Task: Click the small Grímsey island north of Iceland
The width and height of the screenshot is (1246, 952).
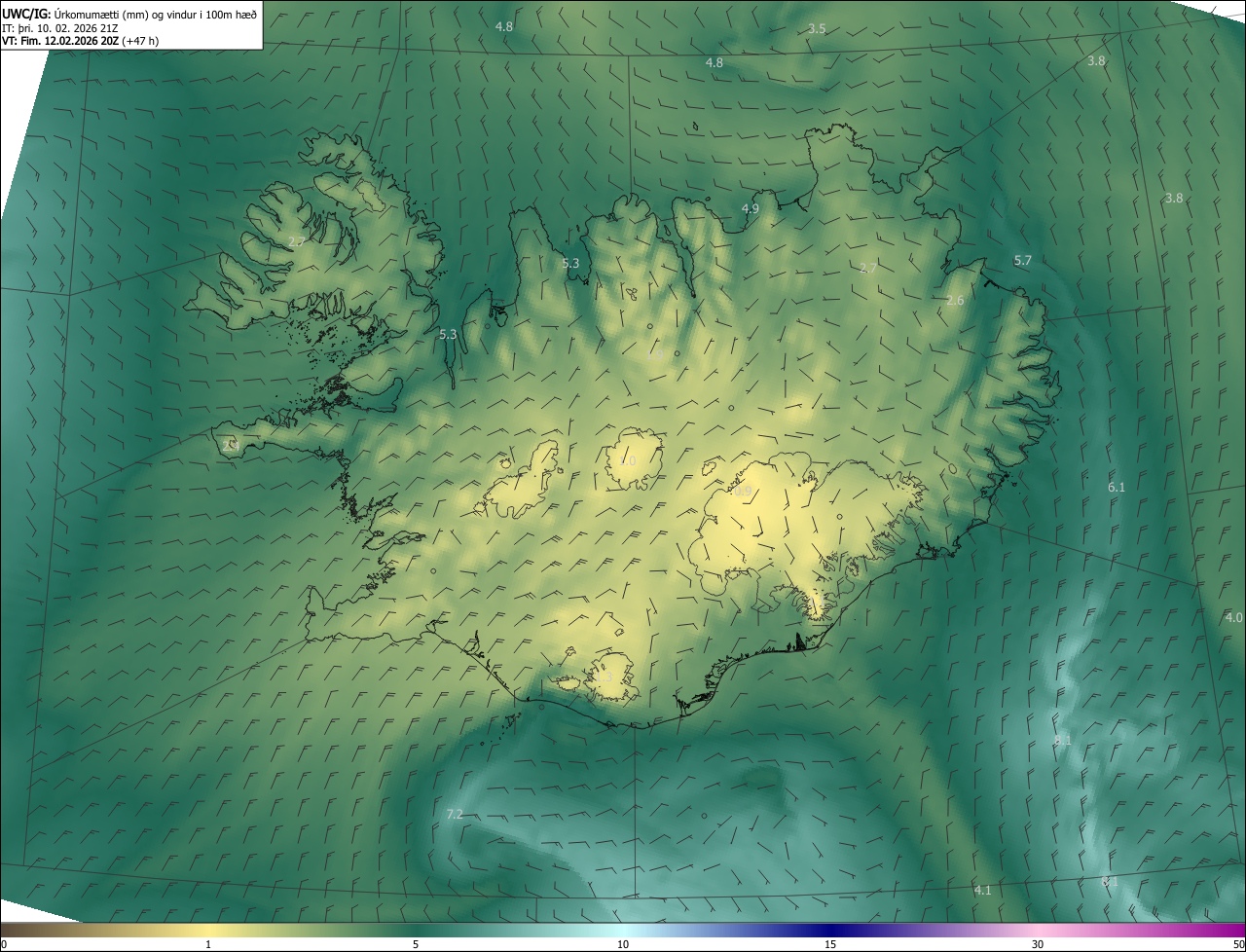Action: coord(697,126)
